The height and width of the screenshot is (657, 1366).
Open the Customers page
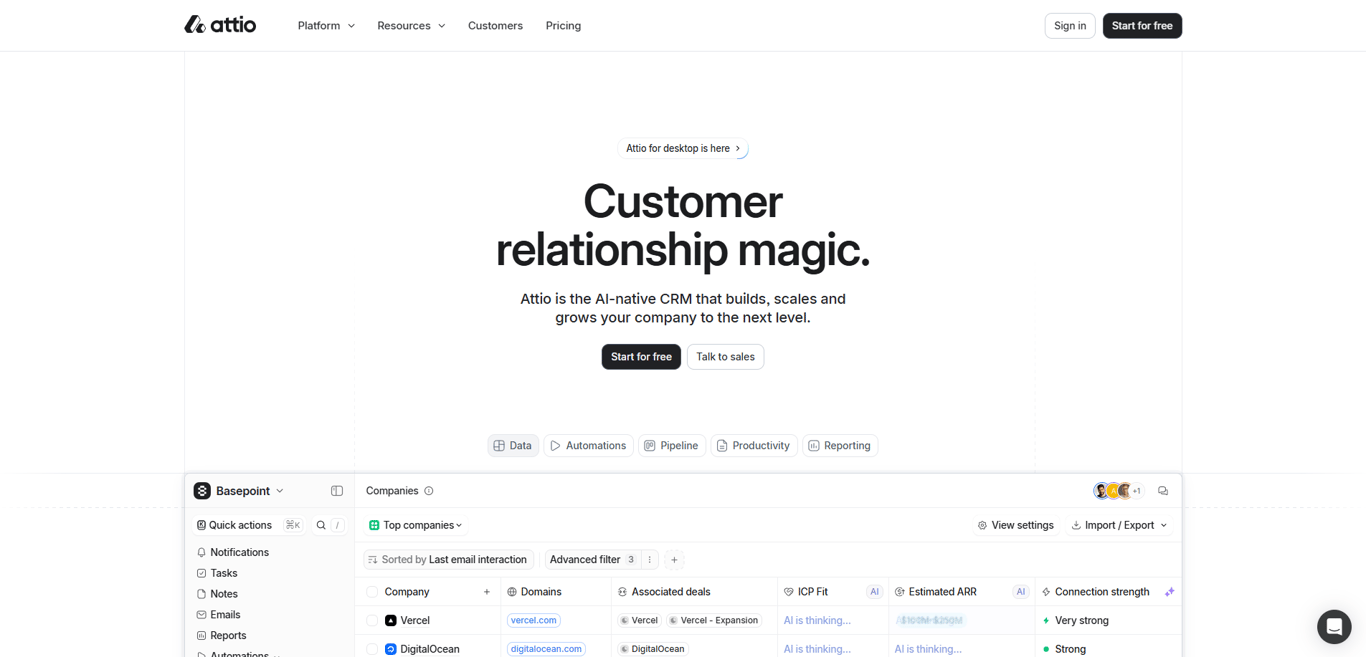(495, 26)
